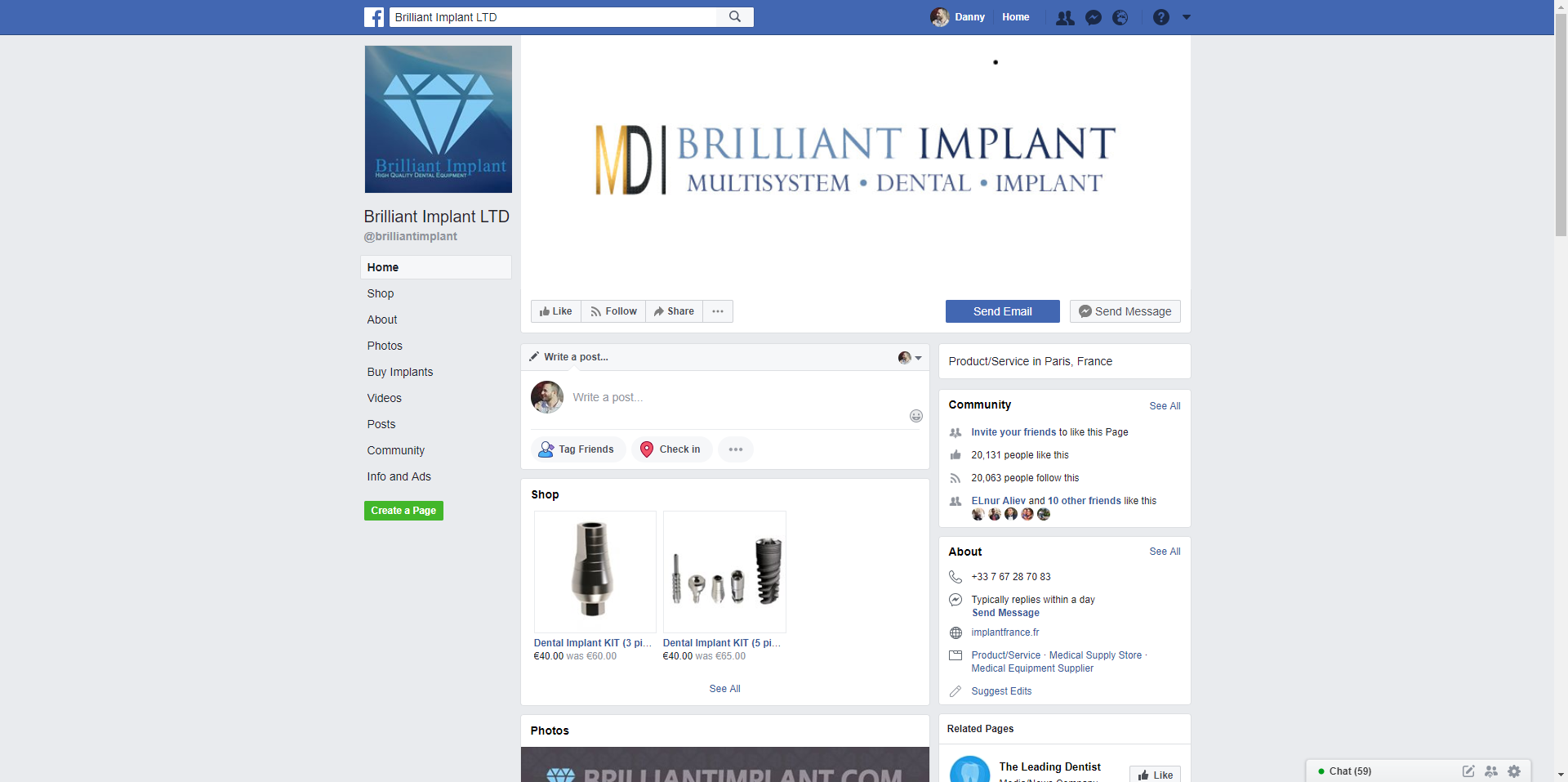Screen dimensions: 1568x782
Task: Click the phone number +33 7 67 28 70 83
Action: pyautogui.click(x=1011, y=577)
